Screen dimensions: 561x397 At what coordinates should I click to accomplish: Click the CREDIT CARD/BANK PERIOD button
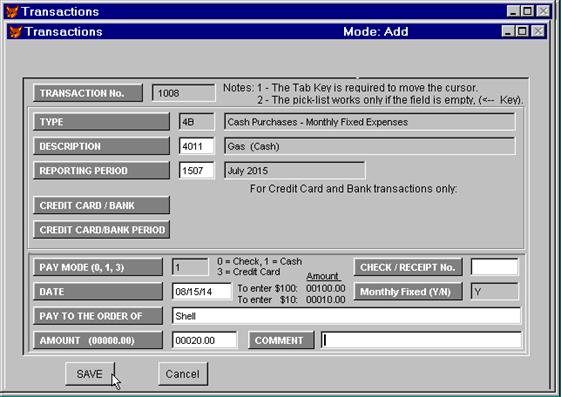[101, 230]
